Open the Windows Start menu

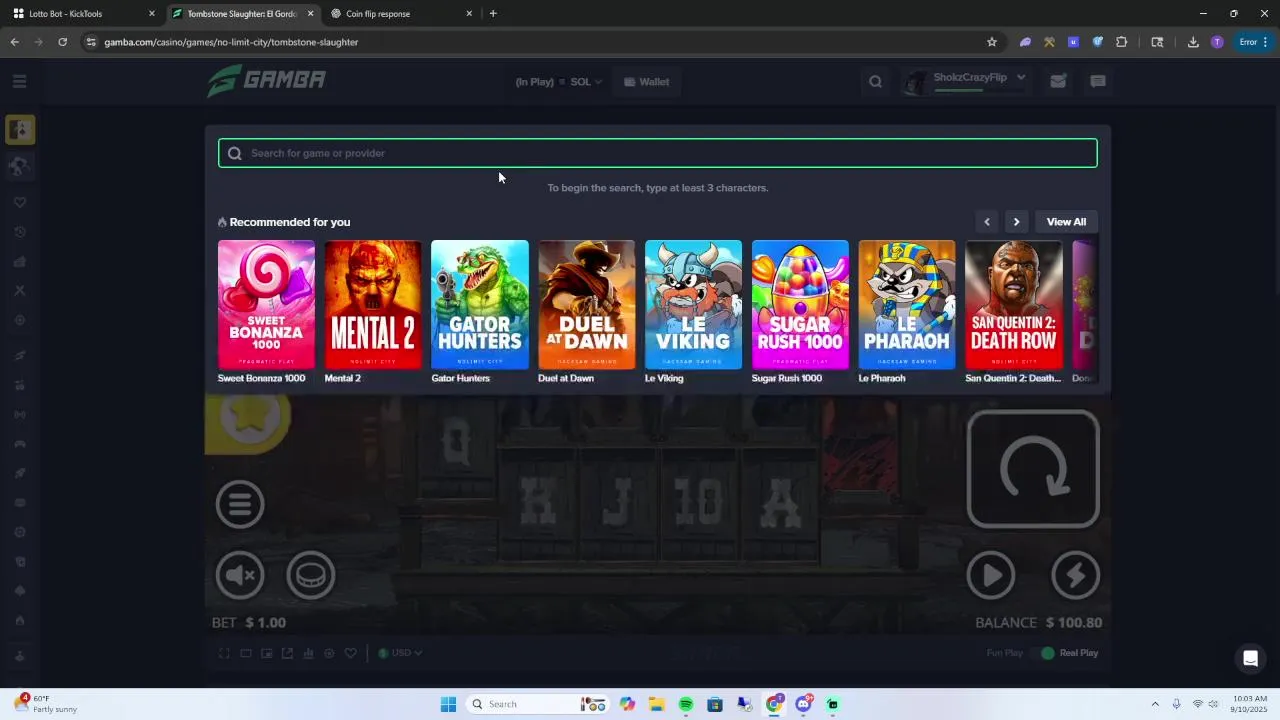coord(448,704)
